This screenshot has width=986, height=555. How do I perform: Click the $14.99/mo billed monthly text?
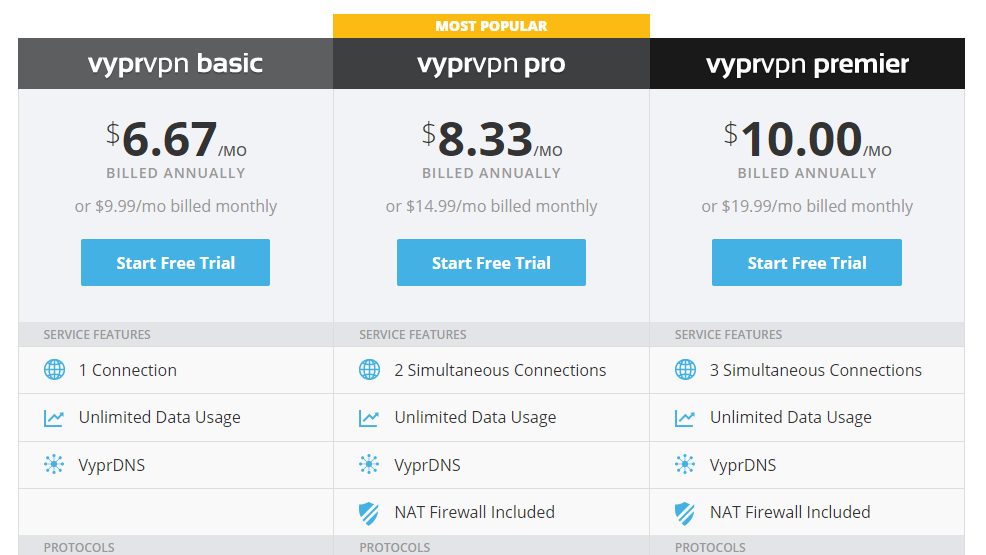[502, 206]
